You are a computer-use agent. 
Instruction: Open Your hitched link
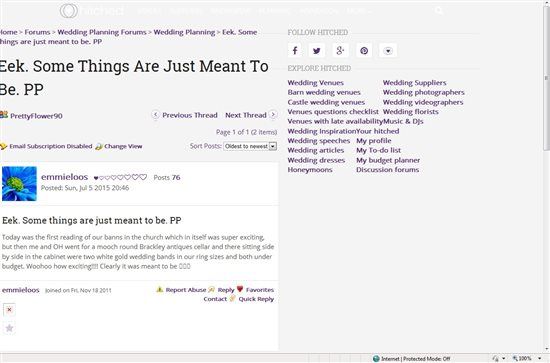pyautogui.click(x=378, y=131)
